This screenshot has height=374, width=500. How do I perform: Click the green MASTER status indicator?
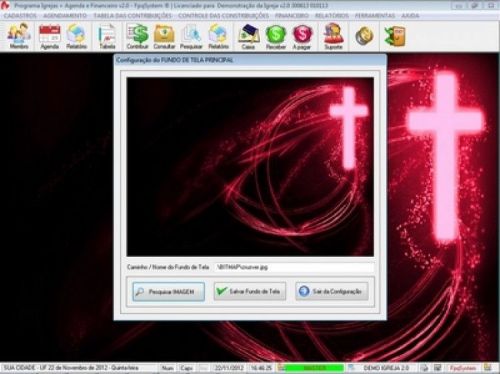tap(314, 368)
